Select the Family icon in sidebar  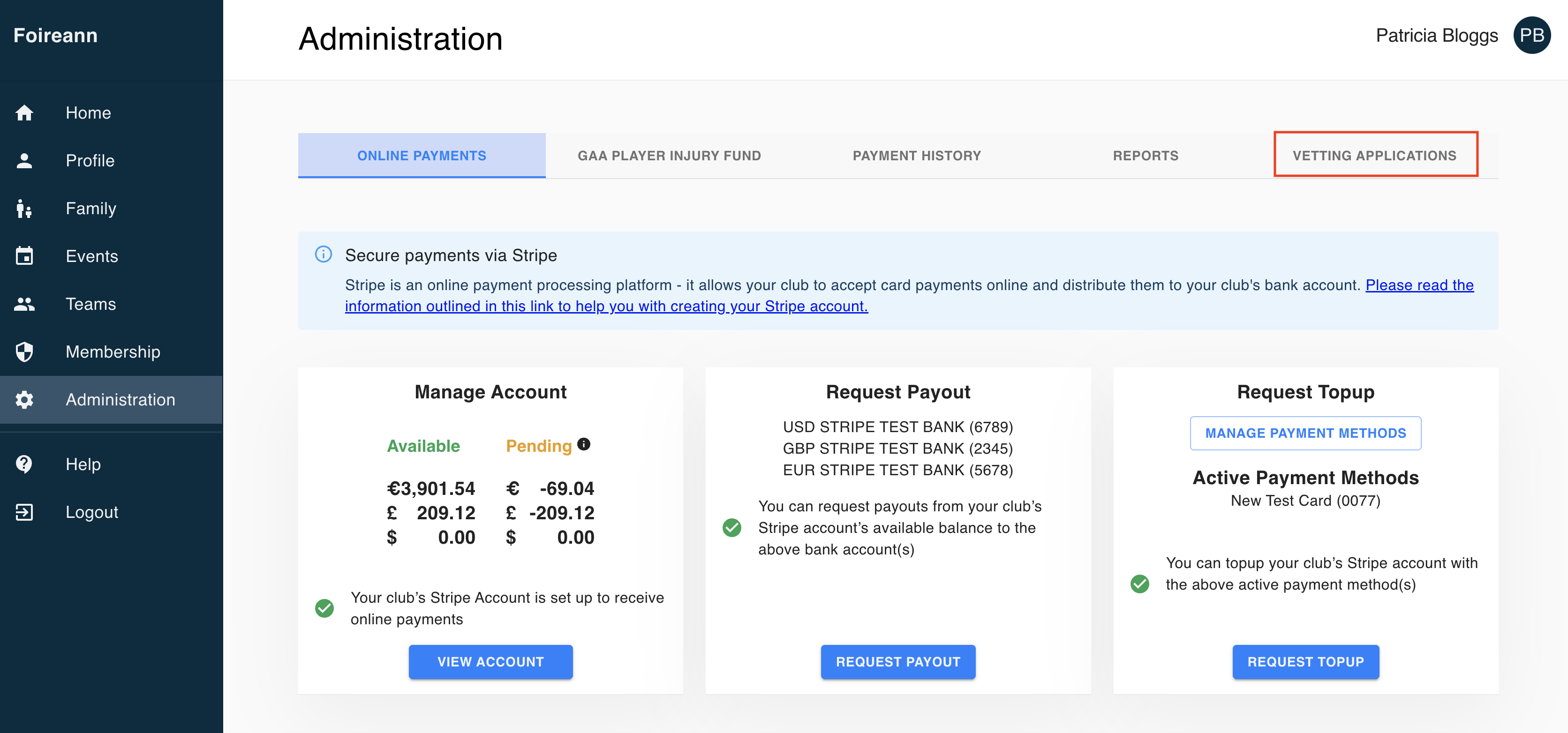(24, 209)
